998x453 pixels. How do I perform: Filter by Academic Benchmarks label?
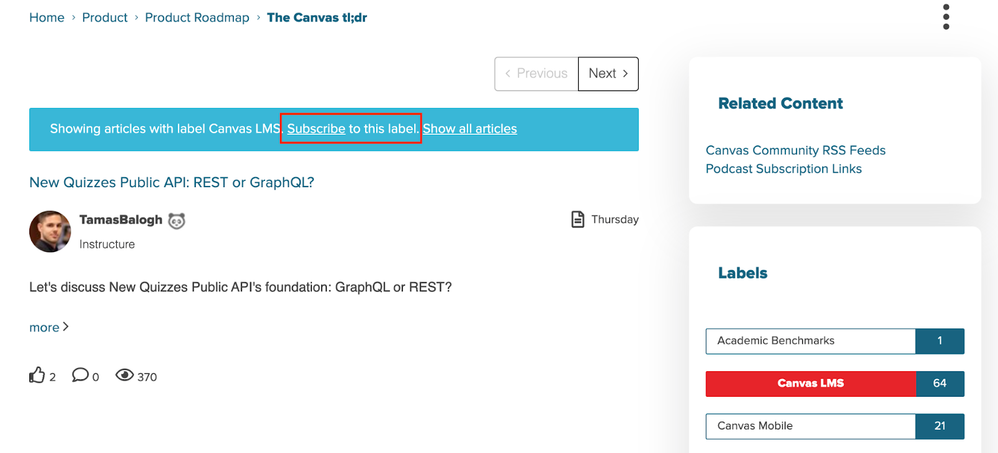tap(835, 341)
